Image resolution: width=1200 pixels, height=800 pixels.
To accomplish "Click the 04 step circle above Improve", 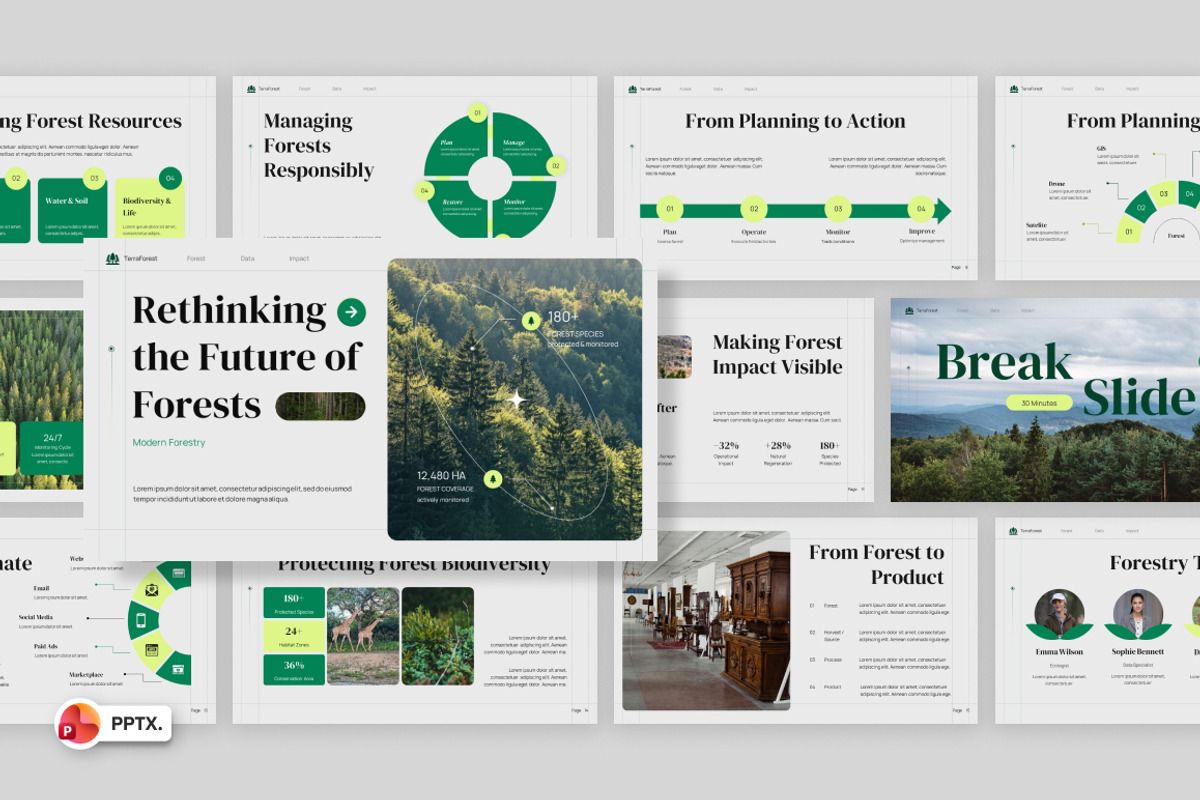I will 921,209.
